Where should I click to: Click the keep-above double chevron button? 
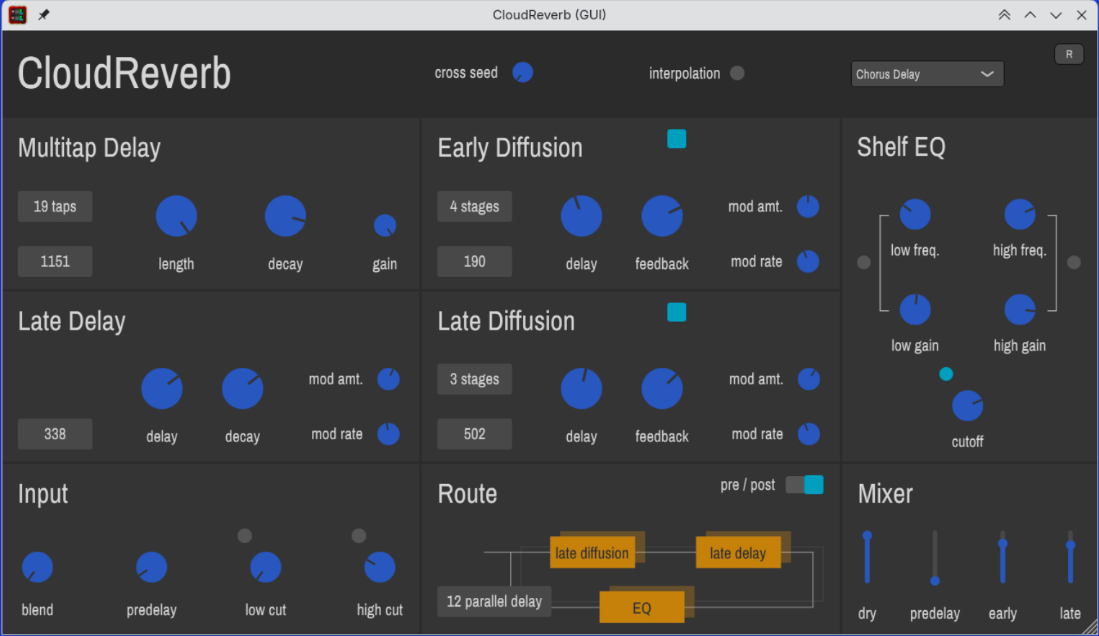[x=1004, y=15]
